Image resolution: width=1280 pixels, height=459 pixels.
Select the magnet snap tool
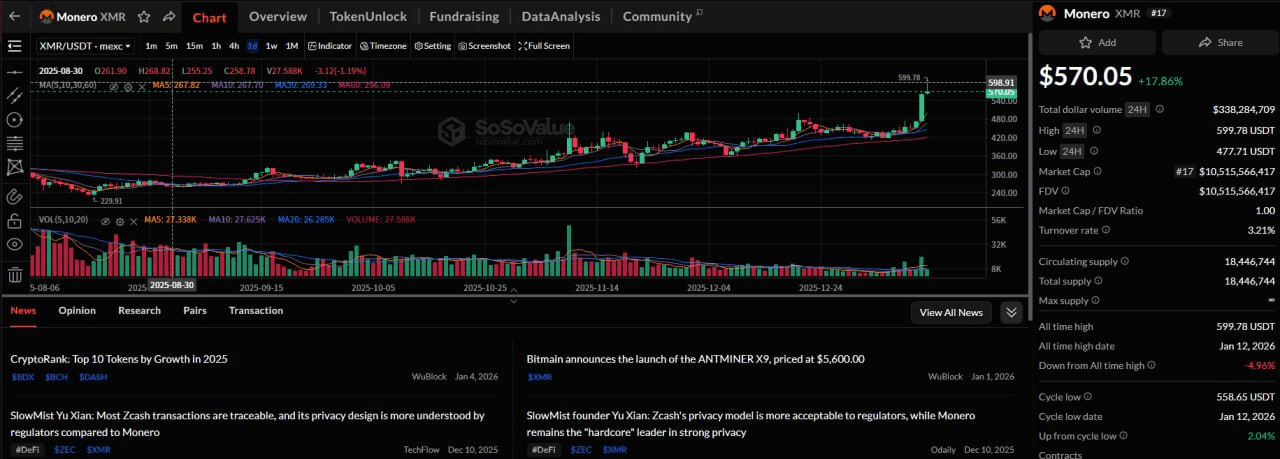point(15,196)
